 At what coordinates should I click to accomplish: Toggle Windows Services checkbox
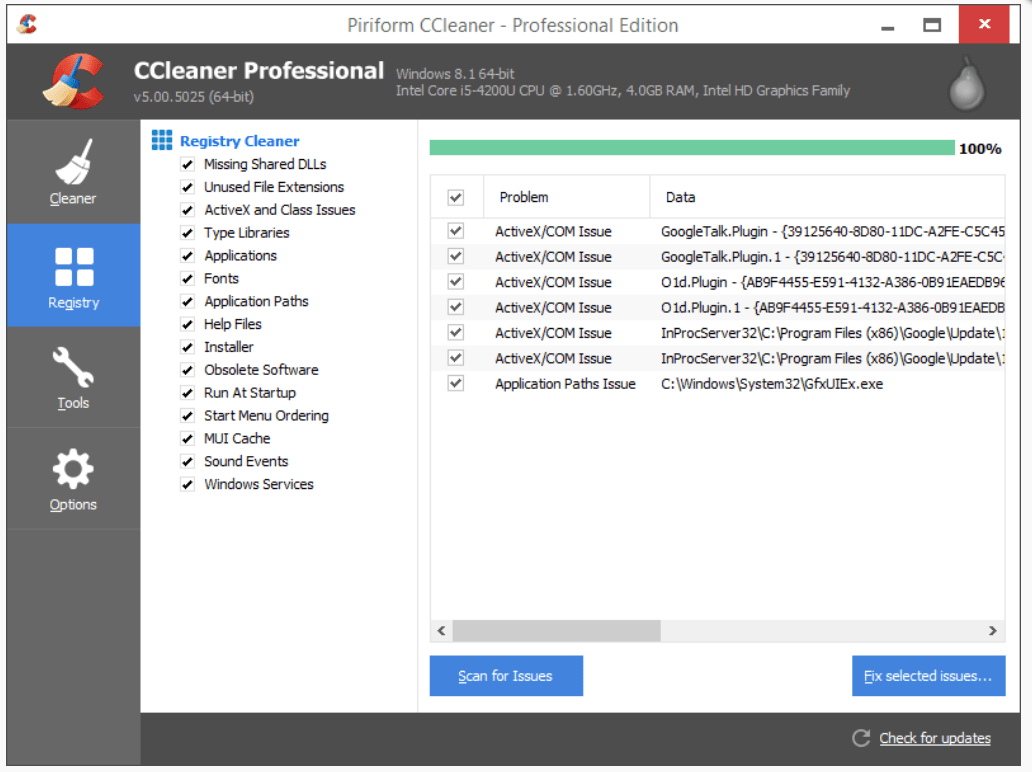click(x=188, y=484)
